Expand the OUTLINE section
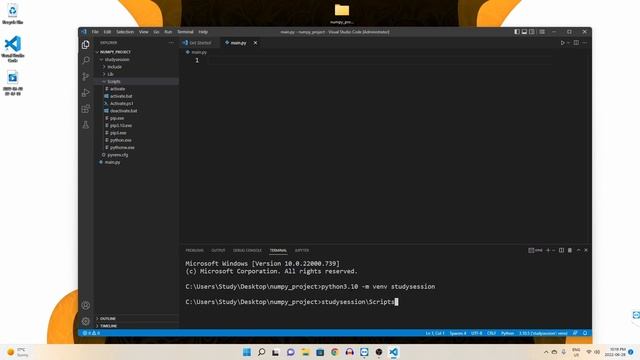This screenshot has width=640, height=360. pyautogui.click(x=137, y=318)
